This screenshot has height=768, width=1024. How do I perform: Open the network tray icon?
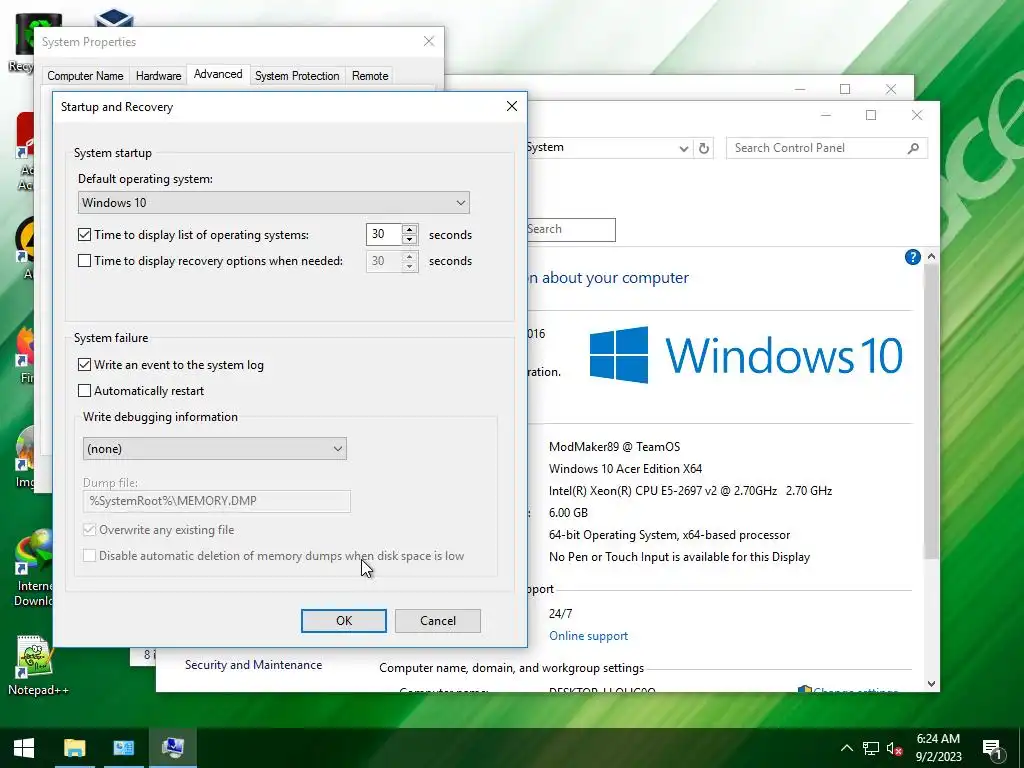click(871, 748)
